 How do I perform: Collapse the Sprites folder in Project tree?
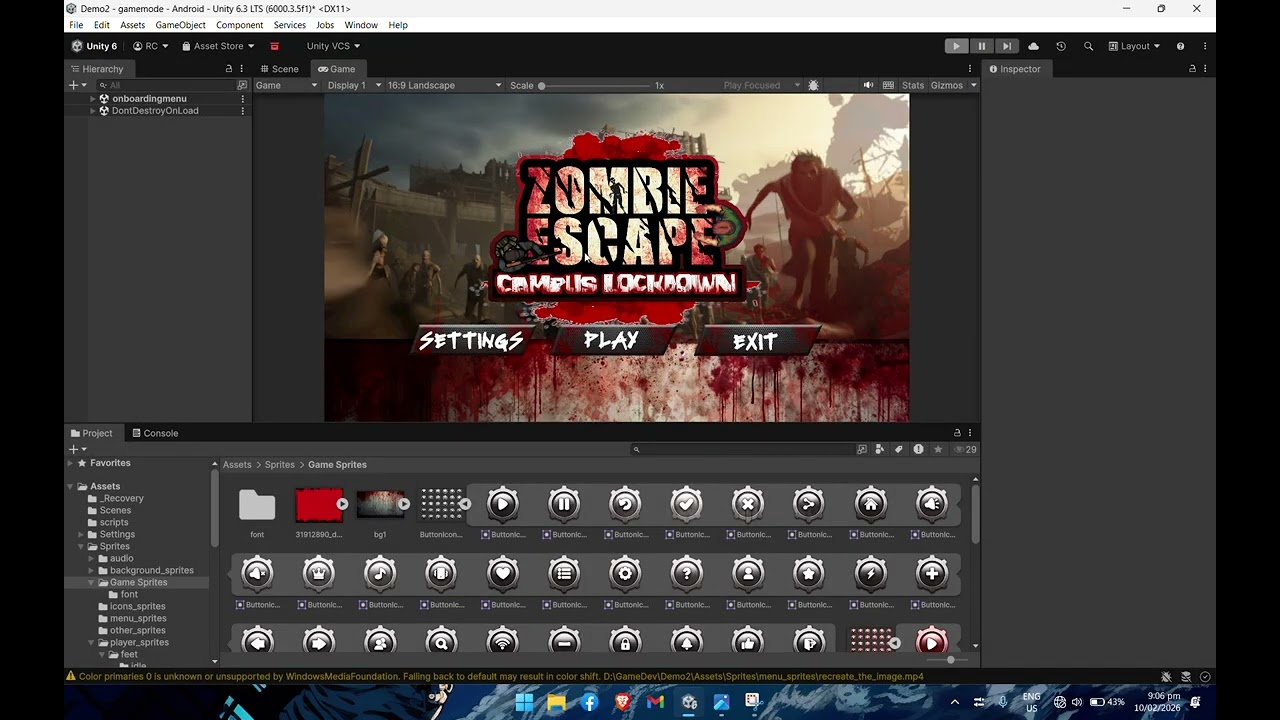[x=81, y=546]
